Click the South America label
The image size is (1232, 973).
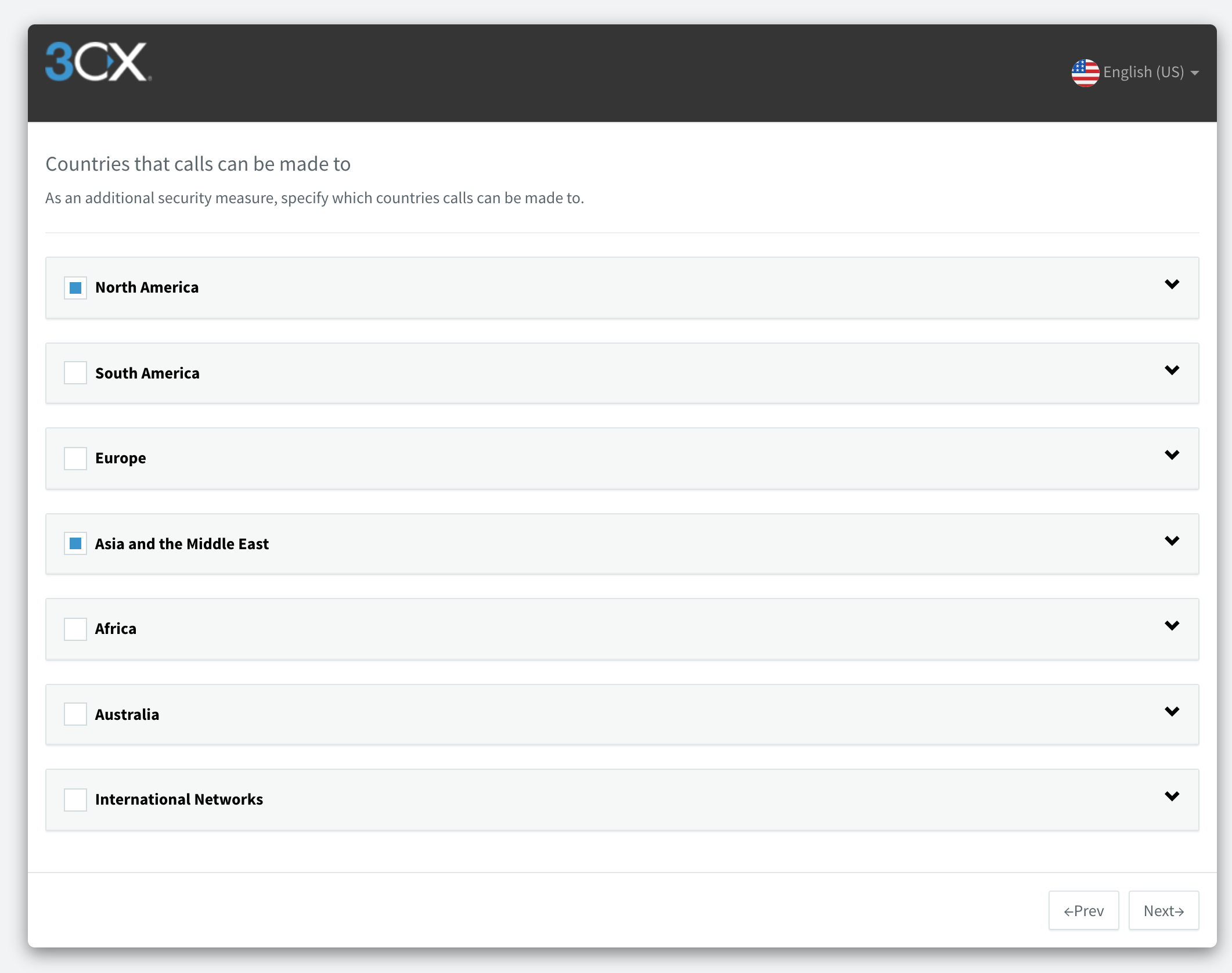147,373
